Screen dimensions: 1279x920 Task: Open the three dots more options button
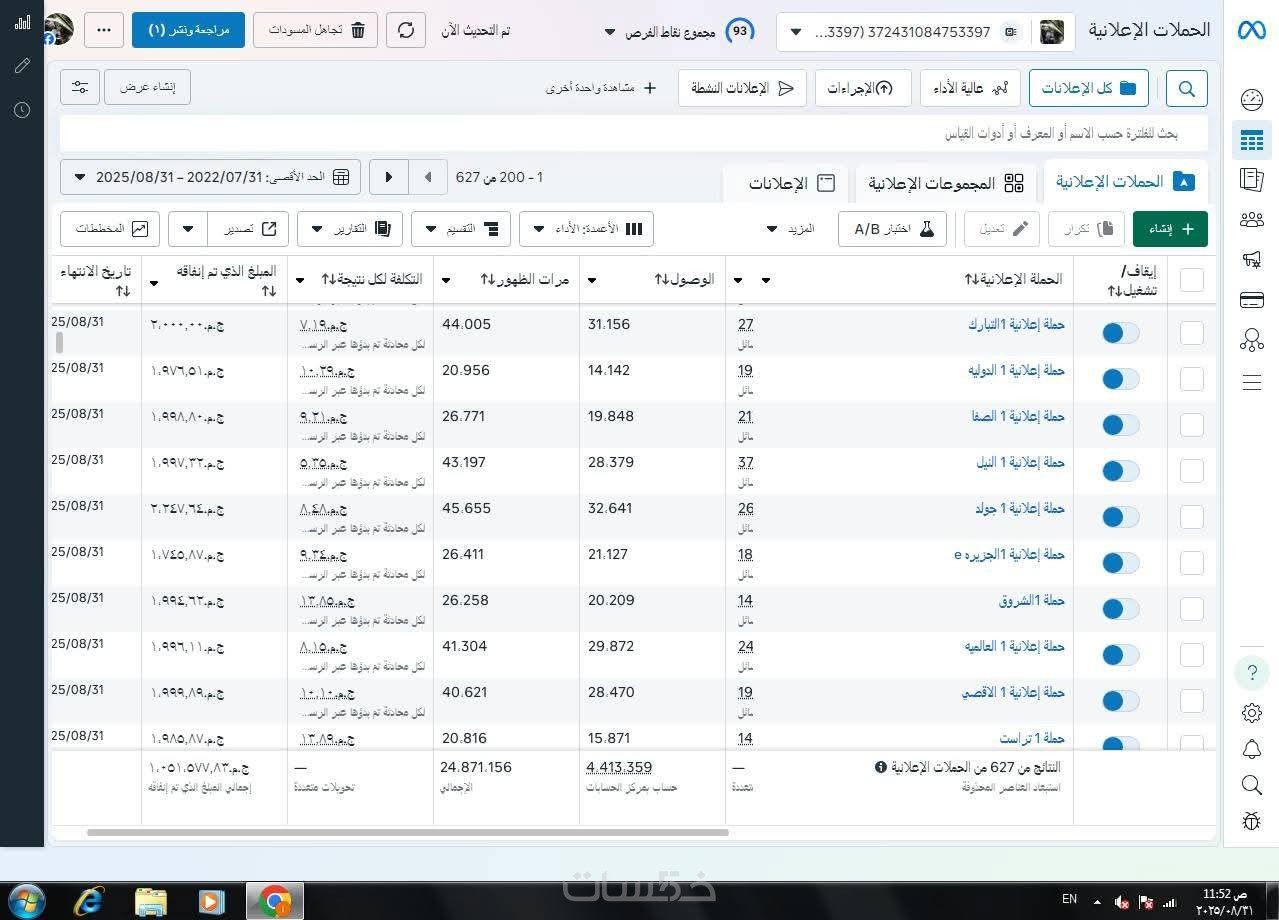click(x=104, y=30)
